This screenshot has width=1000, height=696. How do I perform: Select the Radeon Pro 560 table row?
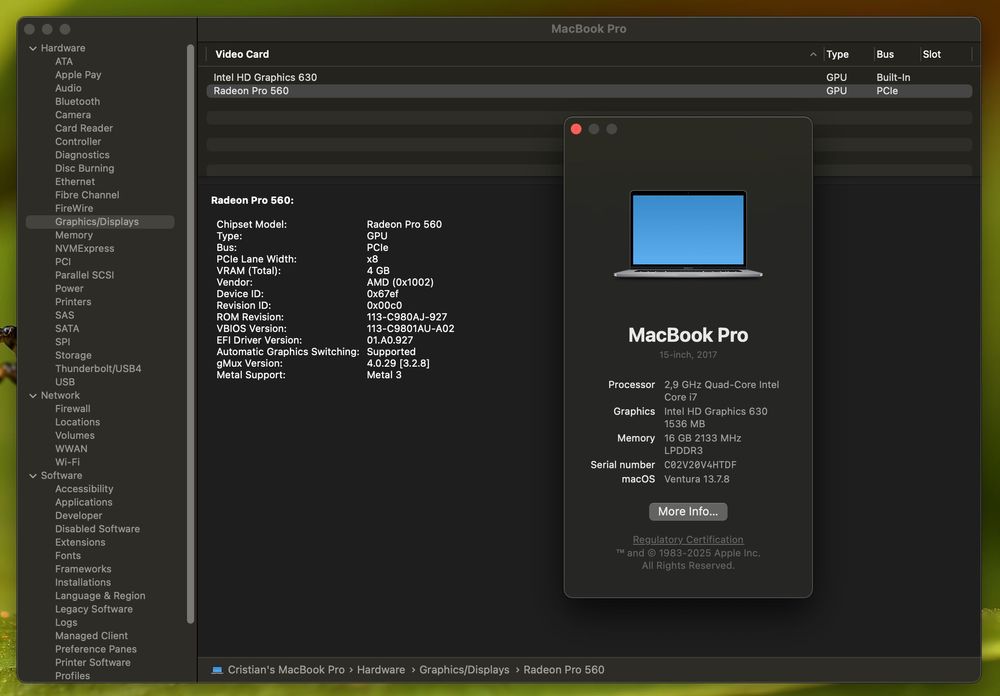[589, 91]
